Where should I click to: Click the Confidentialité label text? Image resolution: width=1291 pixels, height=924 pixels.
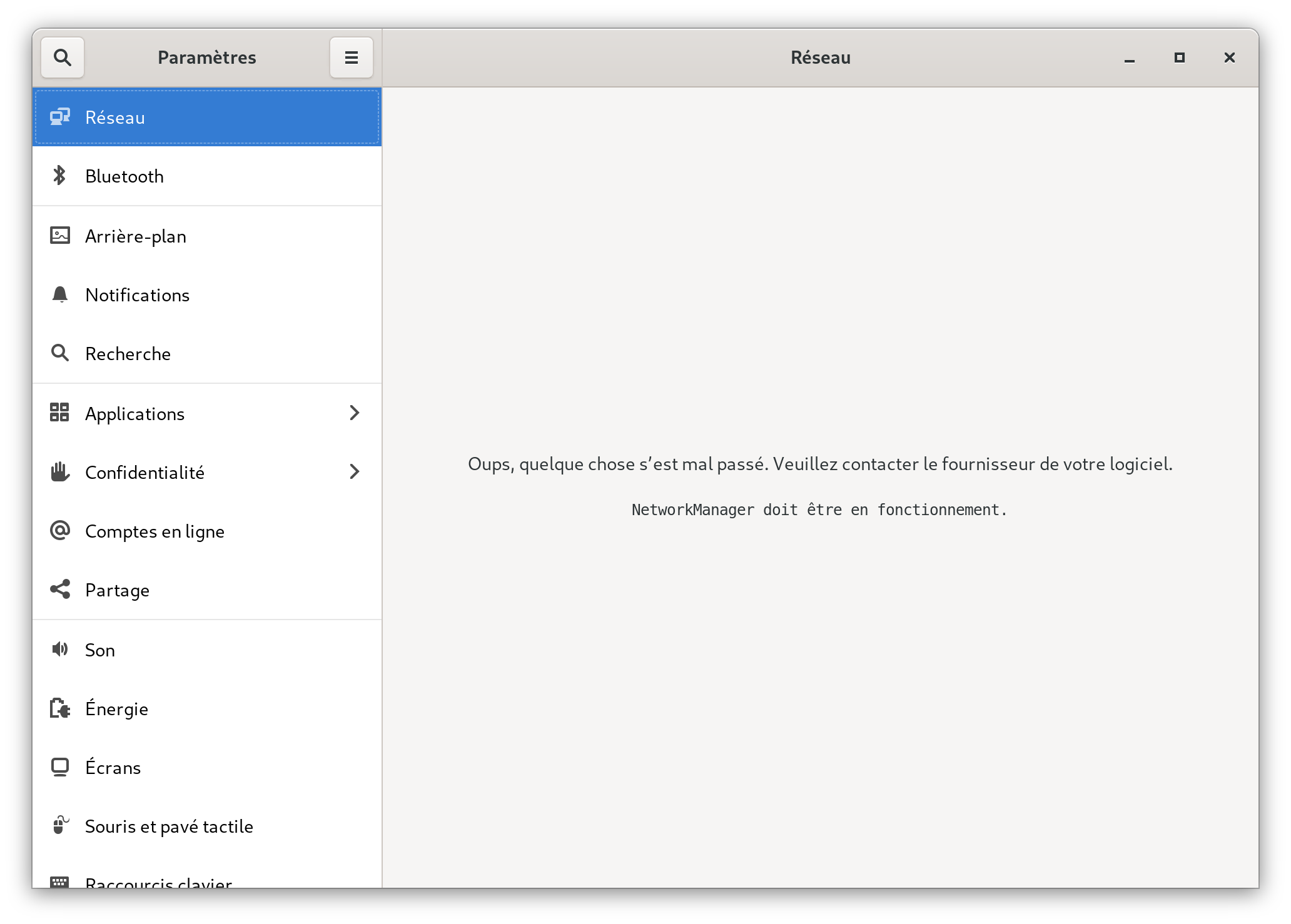(x=145, y=473)
